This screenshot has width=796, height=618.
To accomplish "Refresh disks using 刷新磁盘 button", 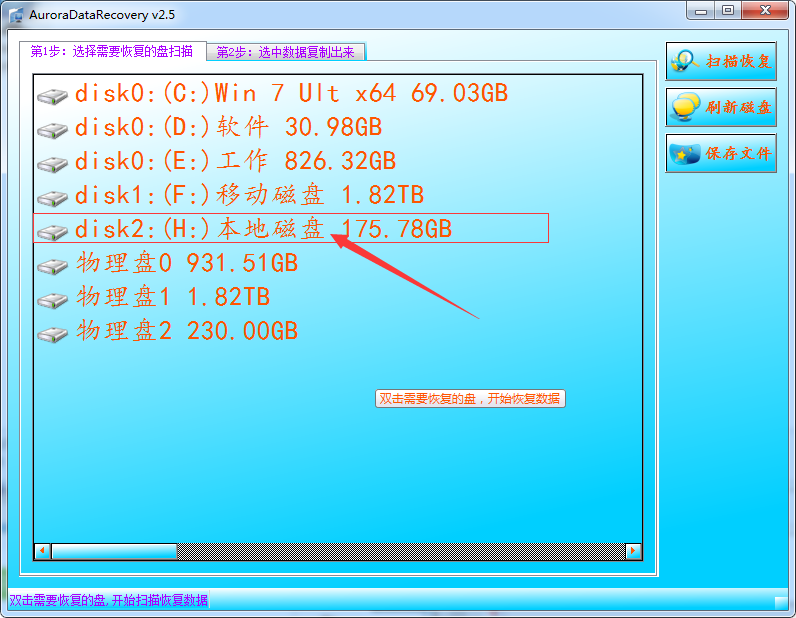I will coord(721,107).
